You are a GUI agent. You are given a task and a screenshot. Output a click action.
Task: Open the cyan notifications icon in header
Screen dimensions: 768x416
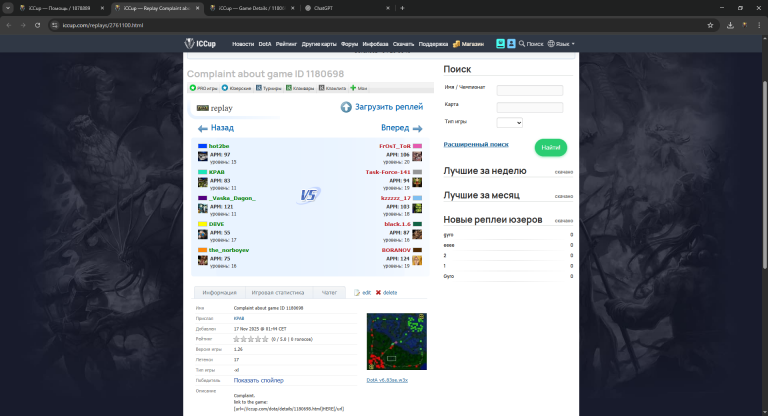(500, 44)
